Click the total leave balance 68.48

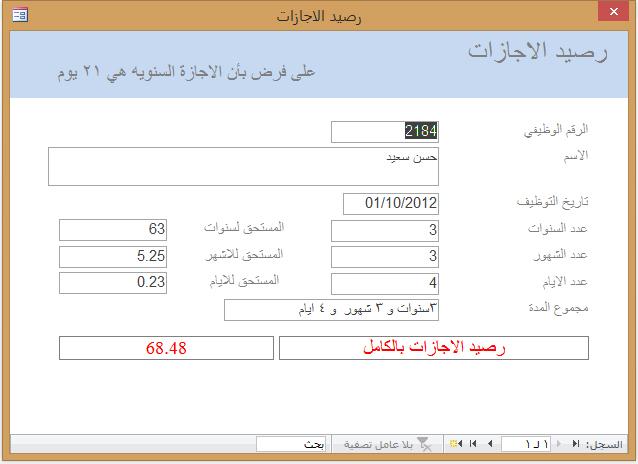(x=166, y=348)
